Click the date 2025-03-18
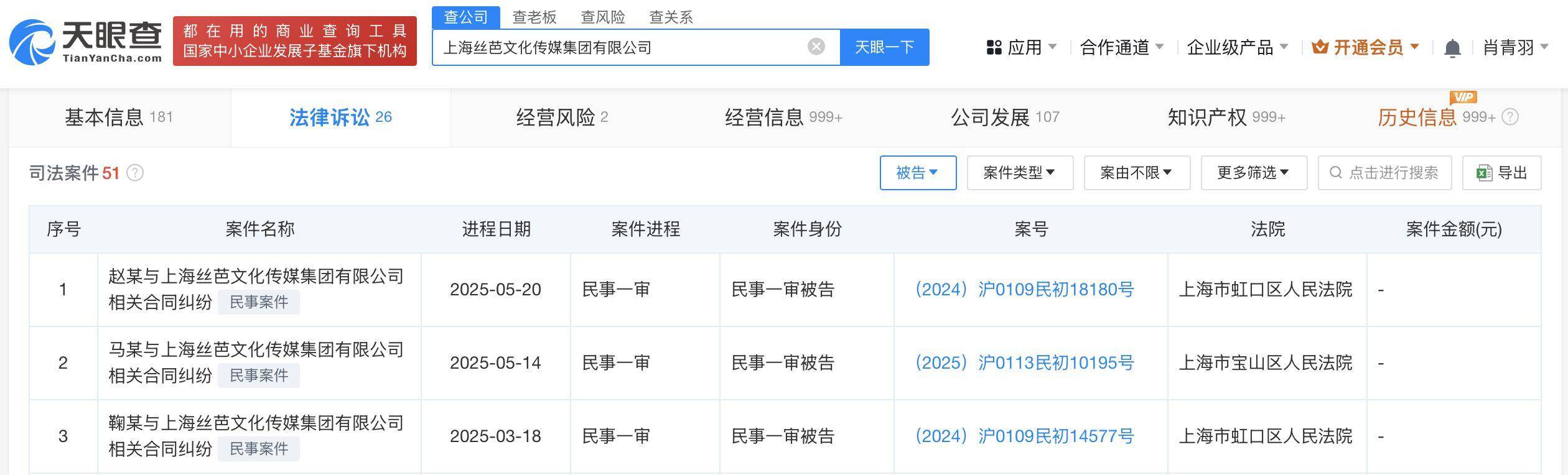The height and width of the screenshot is (475, 1568). (495, 436)
